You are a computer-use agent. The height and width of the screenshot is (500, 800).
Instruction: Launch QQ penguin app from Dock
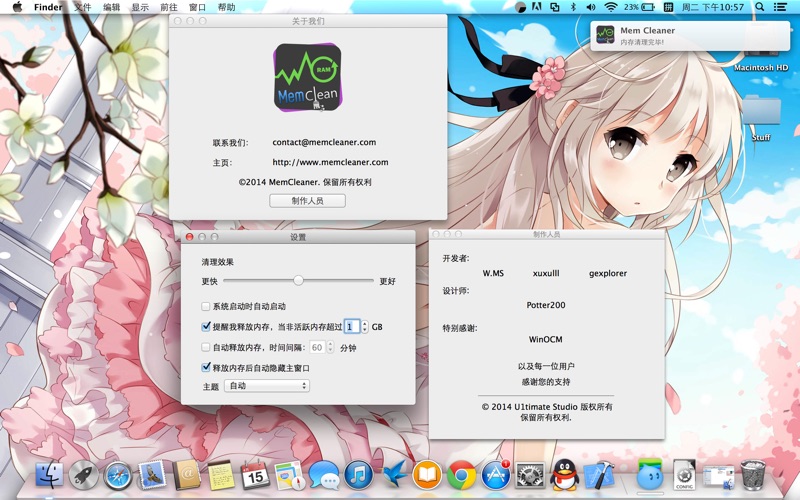[x=564, y=476]
